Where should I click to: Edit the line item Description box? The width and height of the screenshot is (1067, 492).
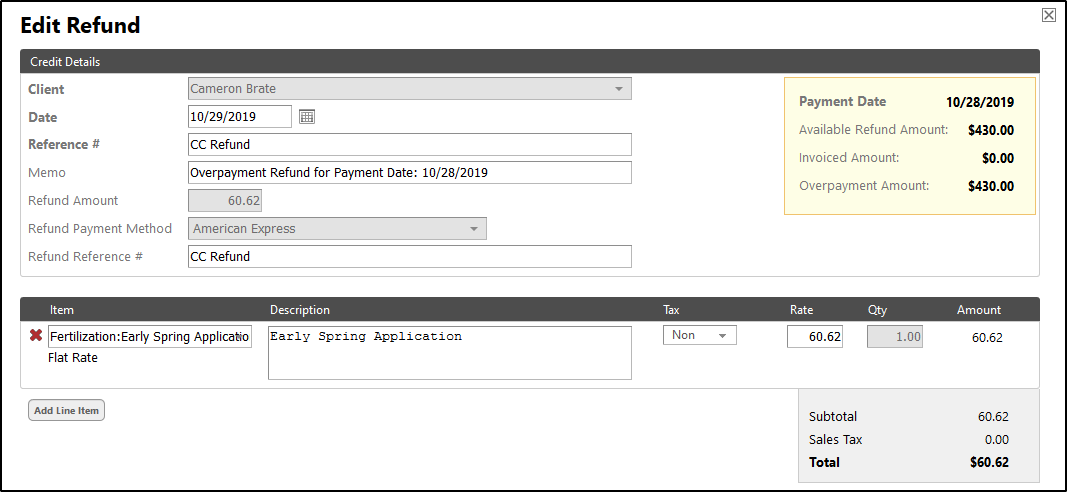[x=450, y=353]
